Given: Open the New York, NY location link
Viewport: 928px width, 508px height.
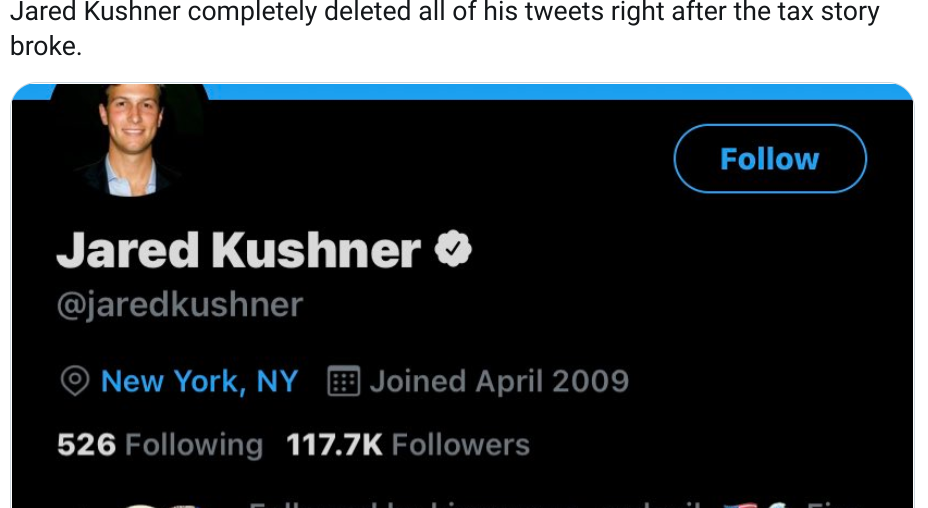Looking at the screenshot, I should point(199,381).
